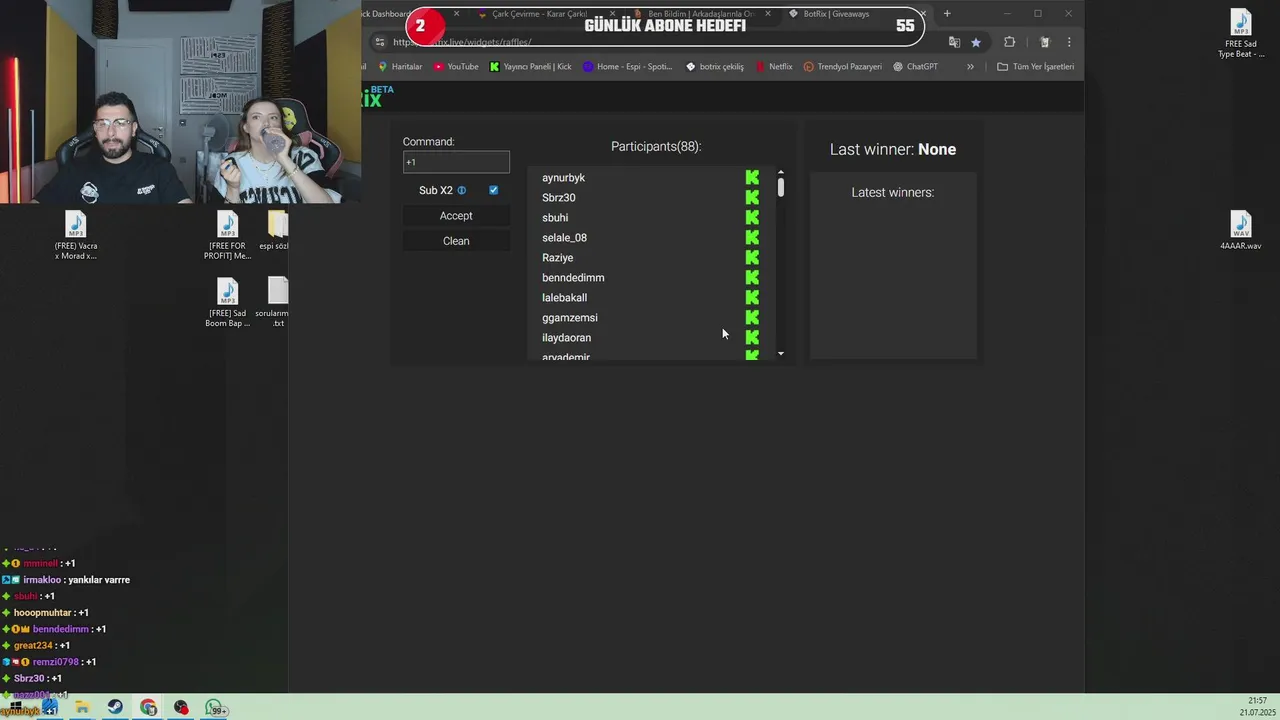Click the participants list scroll-up arrow
This screenshot has width=1280, height=720.
click(x=781, y=173)
